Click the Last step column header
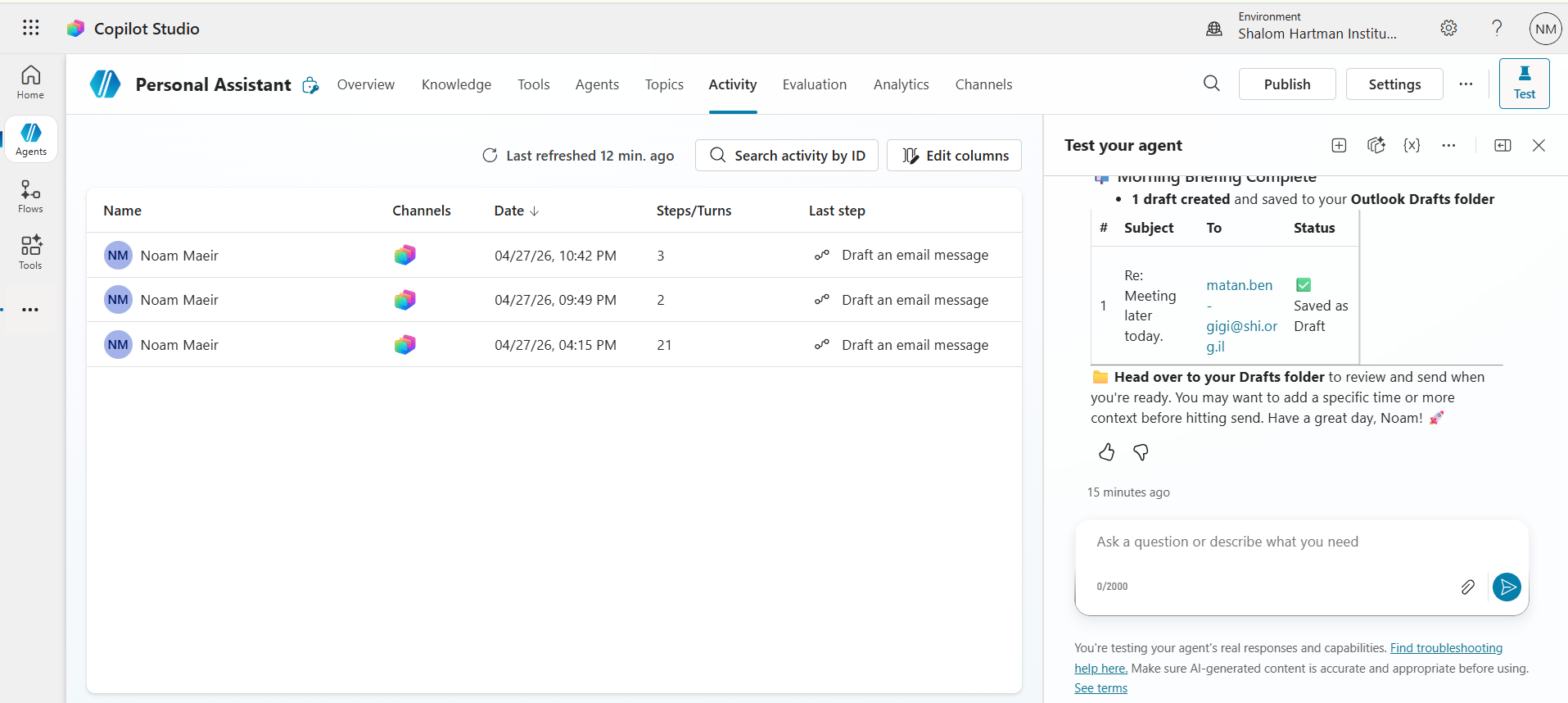This screenshot has height=703, width=1568. [837, 211]
